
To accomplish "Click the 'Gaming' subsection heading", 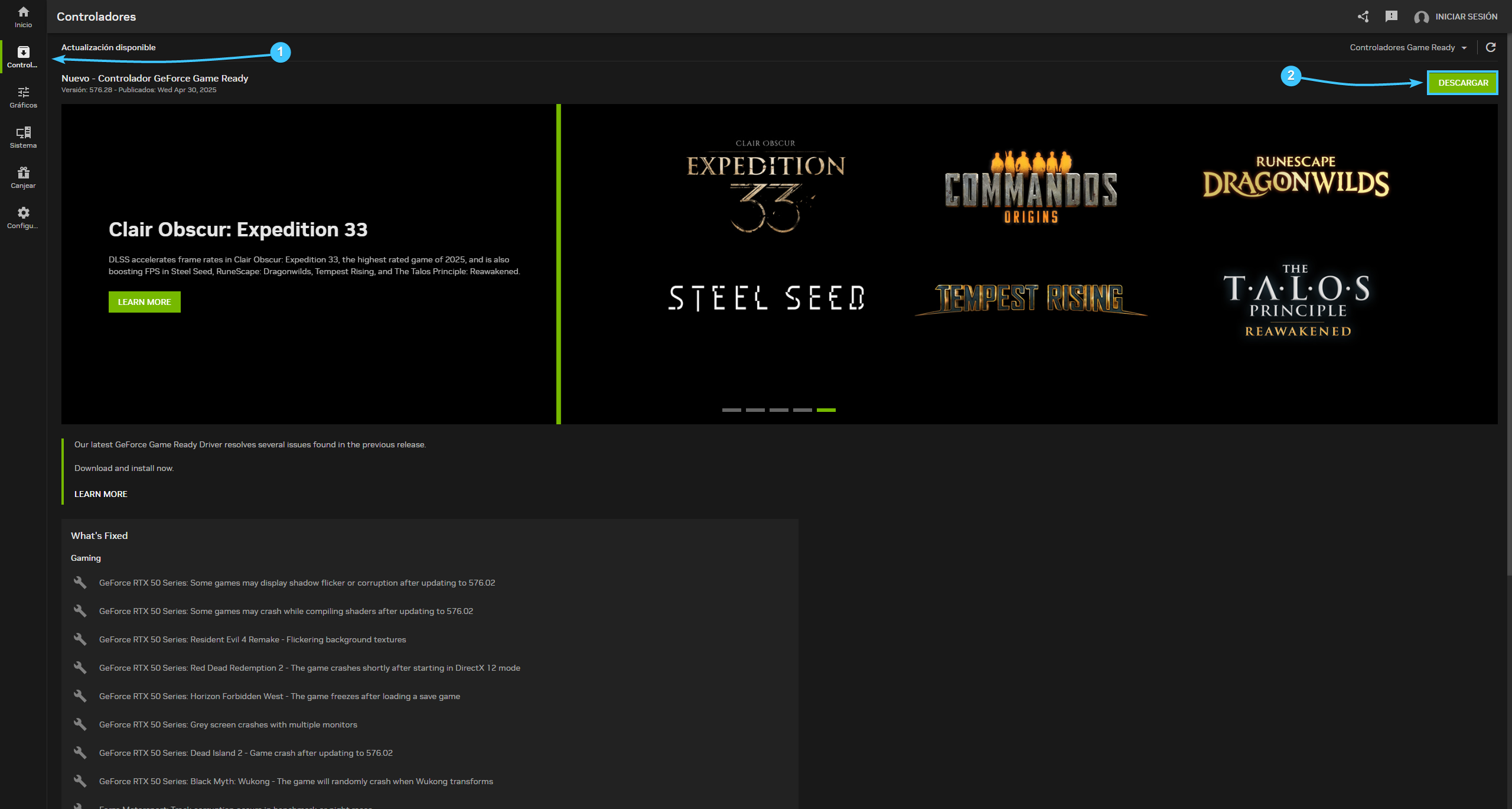I will (86, 558).
